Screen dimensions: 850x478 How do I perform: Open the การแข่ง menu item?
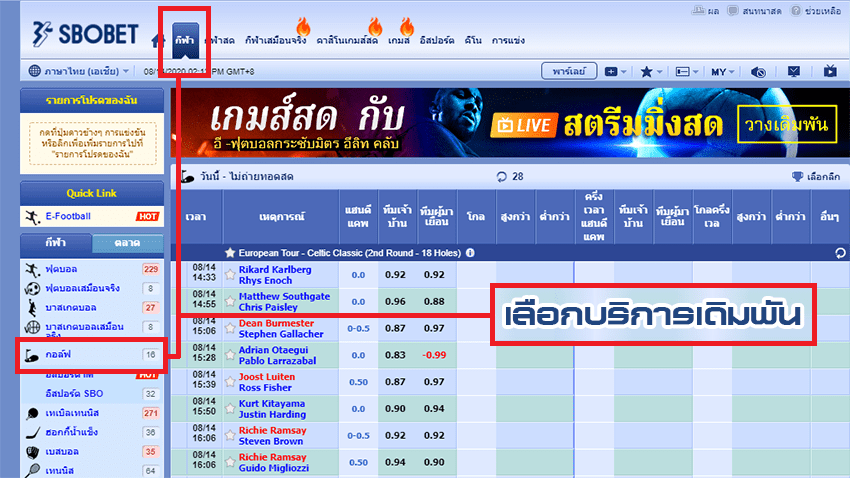(x=508, y=40)
